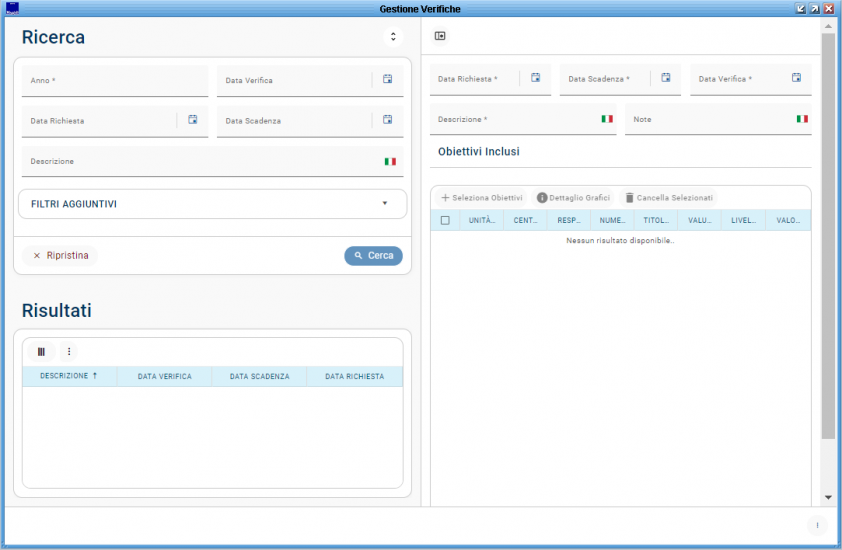The image size is (842, 550).
Task: Open calendar for search Data Scadenza
Action: coord(388,119)
